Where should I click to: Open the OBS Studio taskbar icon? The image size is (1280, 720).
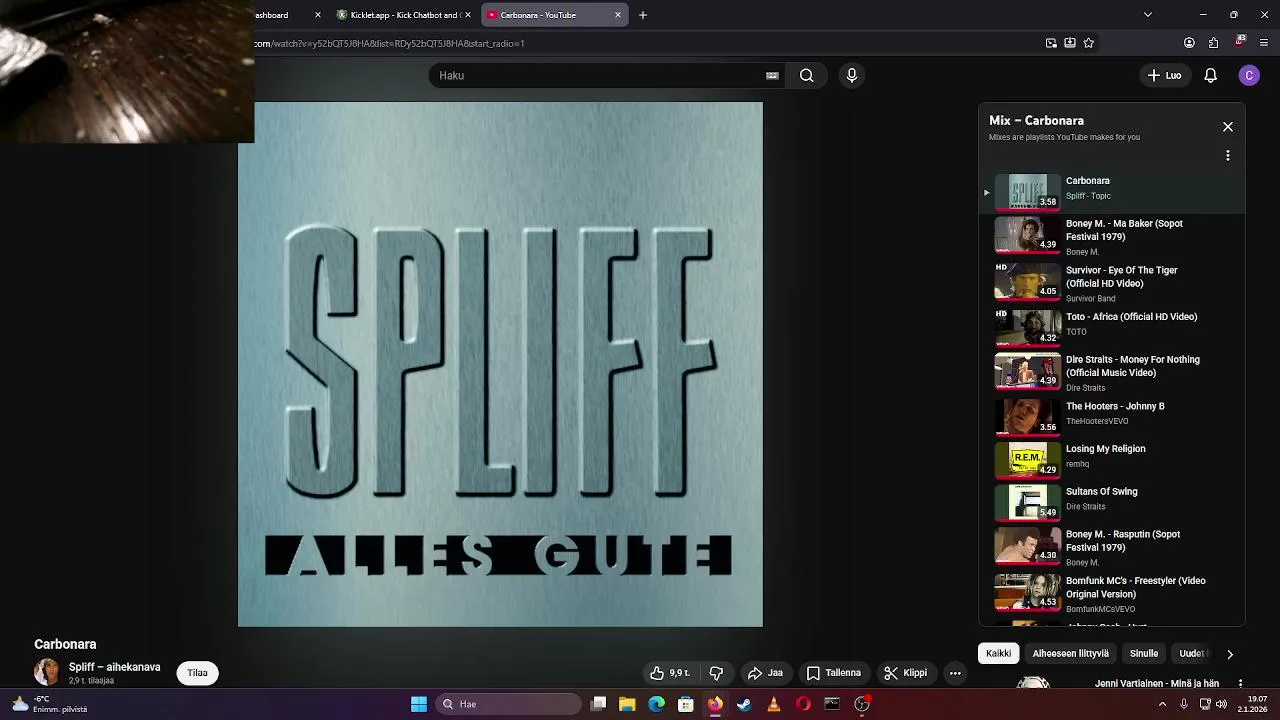coord(862,704)
